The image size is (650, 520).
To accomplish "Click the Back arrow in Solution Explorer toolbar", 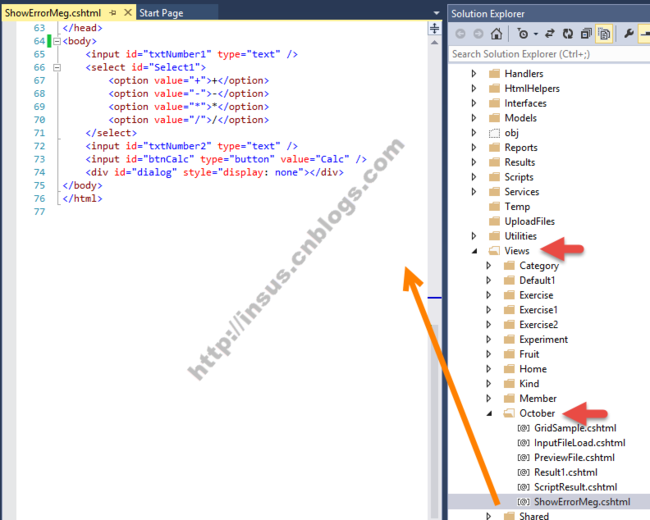I will tap(460, 34).
